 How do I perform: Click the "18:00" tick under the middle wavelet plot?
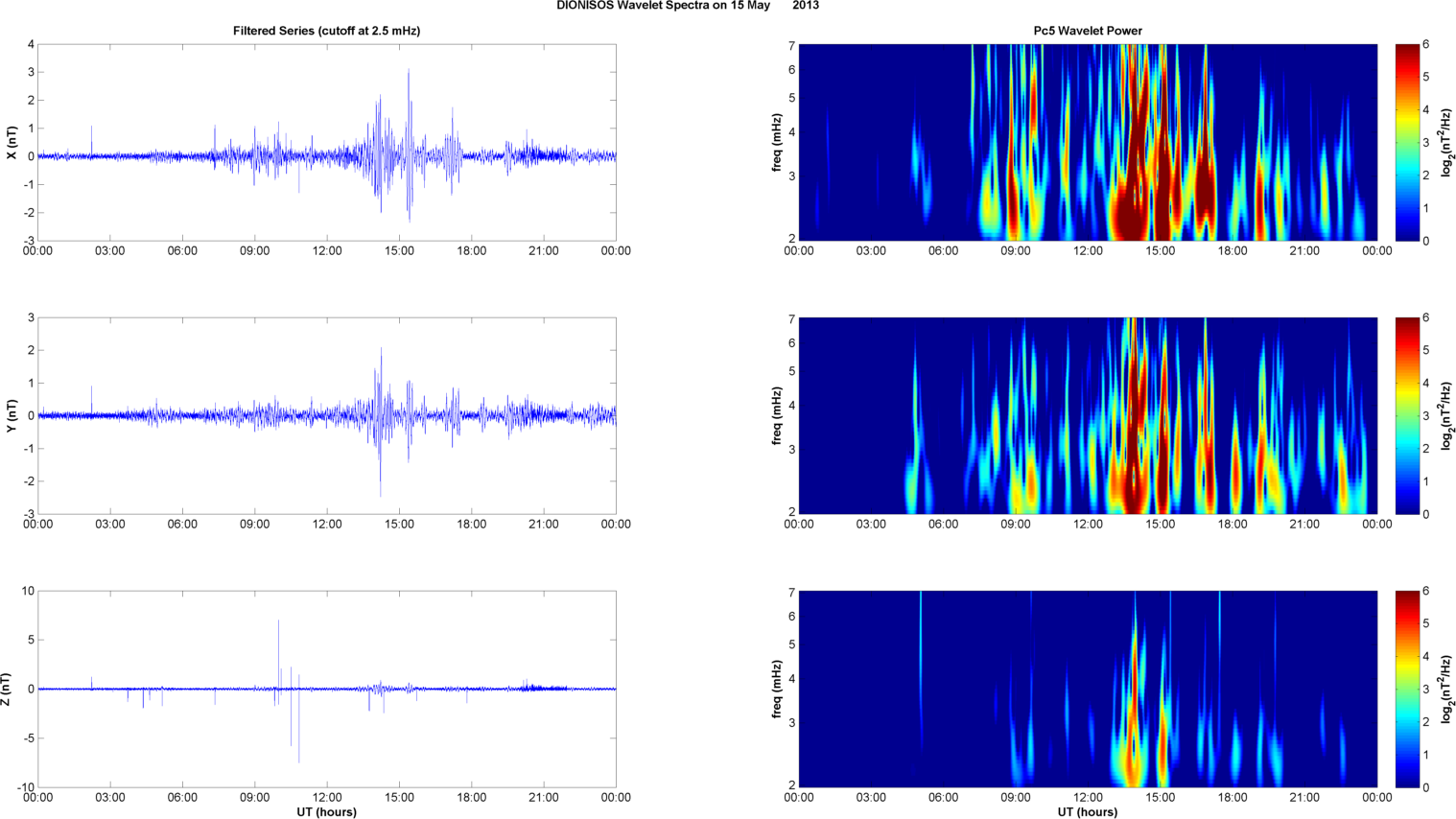[x=1233, y=525]
